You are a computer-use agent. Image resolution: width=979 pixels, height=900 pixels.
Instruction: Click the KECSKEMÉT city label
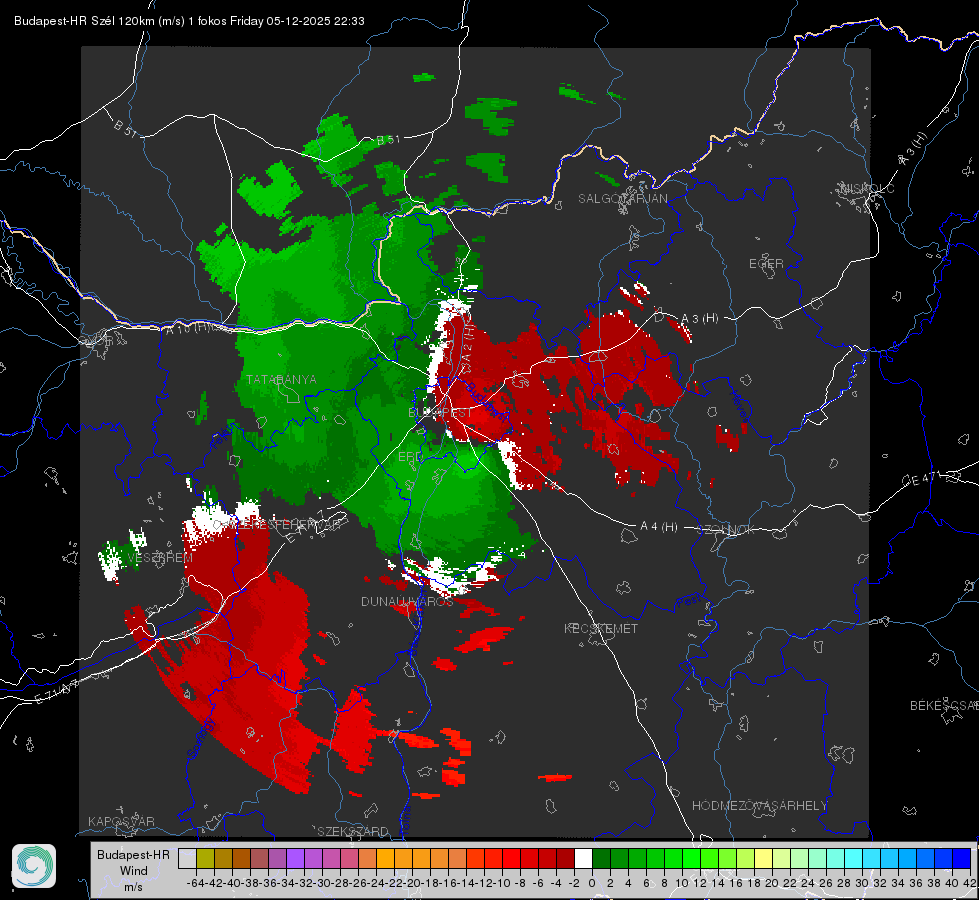click(x=601, y=628)
